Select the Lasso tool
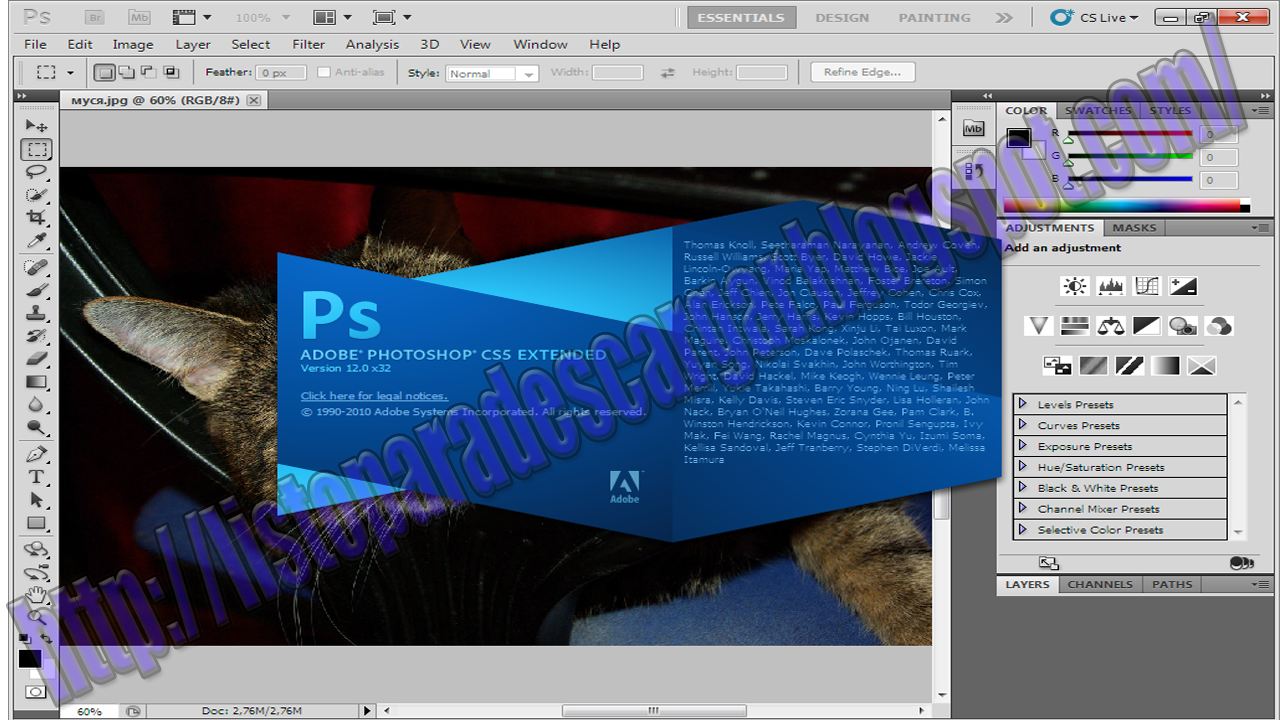Screen dimensions: 1280x720 point(36,173)
